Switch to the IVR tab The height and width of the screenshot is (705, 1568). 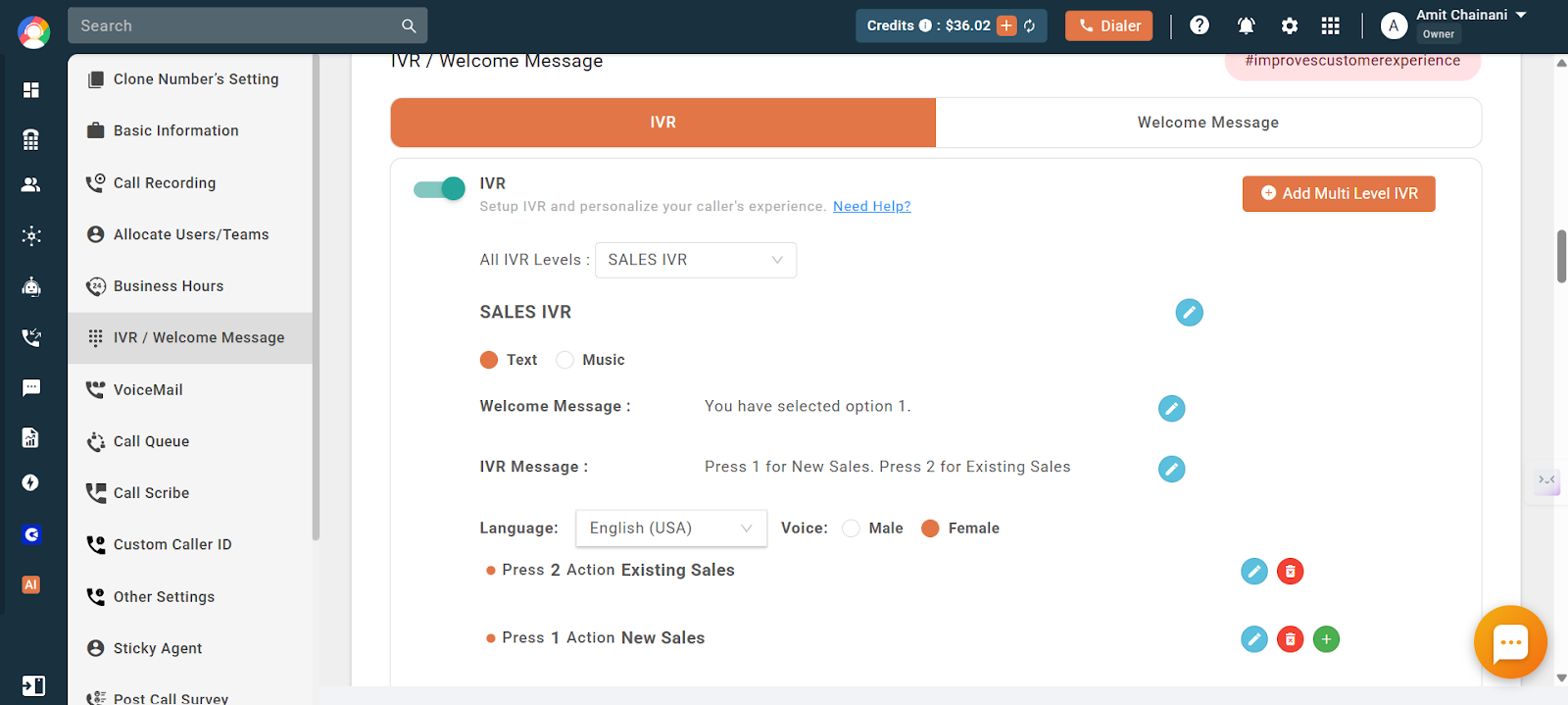click(x=663, y=123)
